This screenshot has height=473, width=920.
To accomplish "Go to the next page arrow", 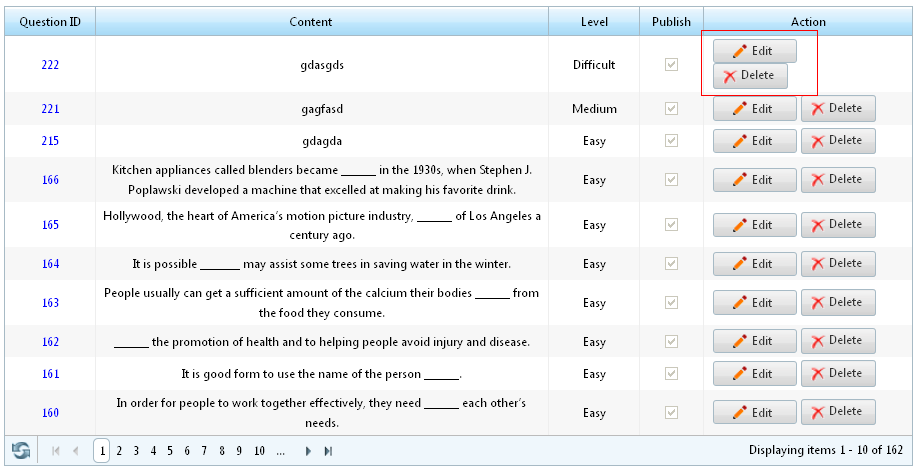I will (x=308, y=451).
